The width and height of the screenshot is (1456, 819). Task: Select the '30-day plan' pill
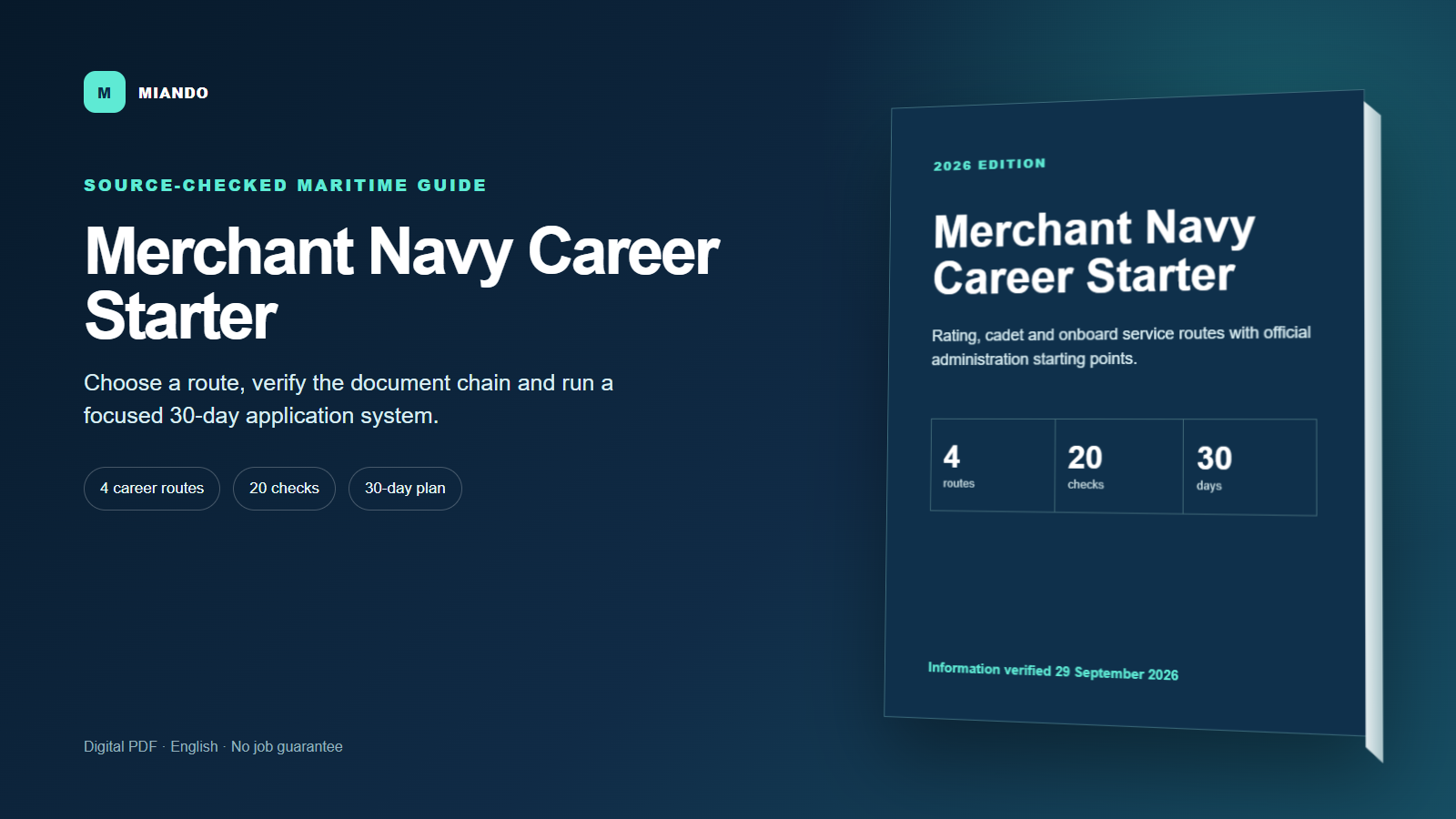tap(405, 489)
